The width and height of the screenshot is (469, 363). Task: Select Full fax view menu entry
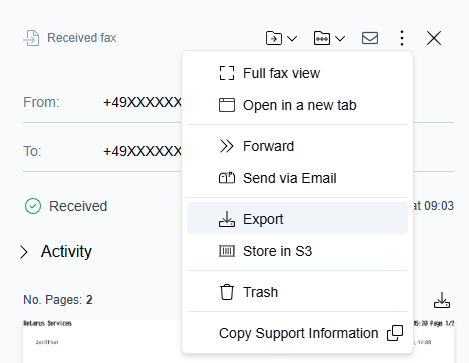click(297, 73)
